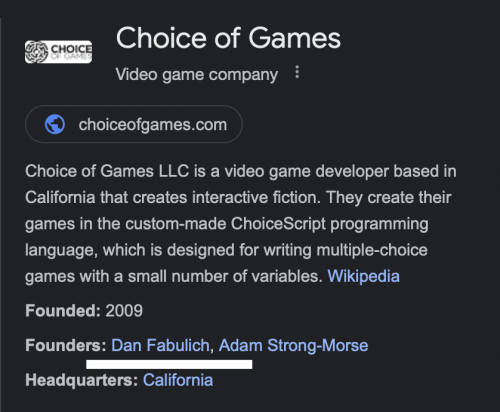
Task: Click the white bar below Founders
Action: 169,364
